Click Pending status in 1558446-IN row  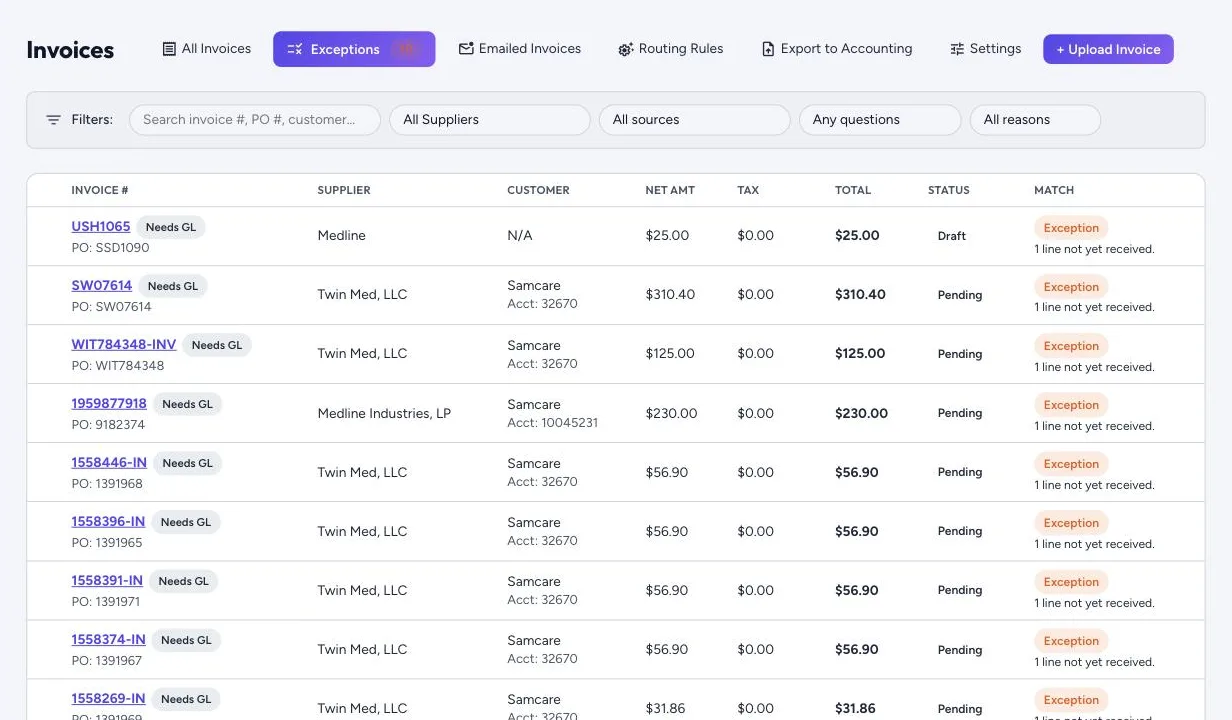click(960, 472)
